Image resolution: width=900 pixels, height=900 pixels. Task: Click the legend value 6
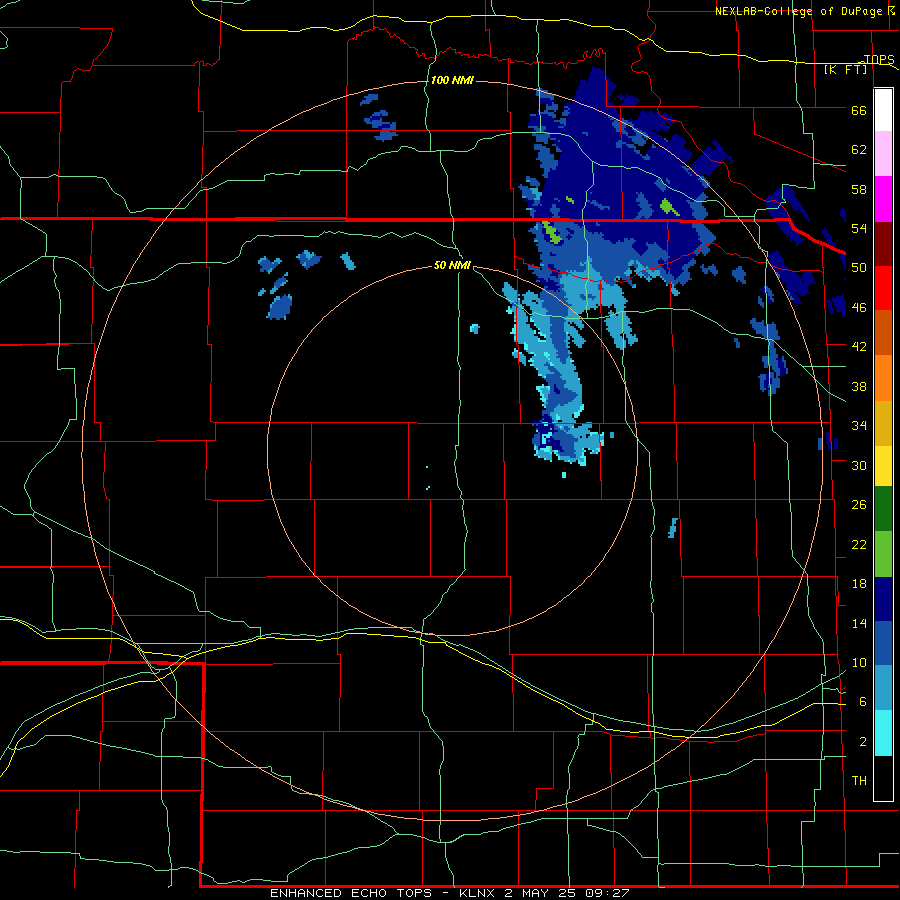pyautogui.click(x=862, y=702)
